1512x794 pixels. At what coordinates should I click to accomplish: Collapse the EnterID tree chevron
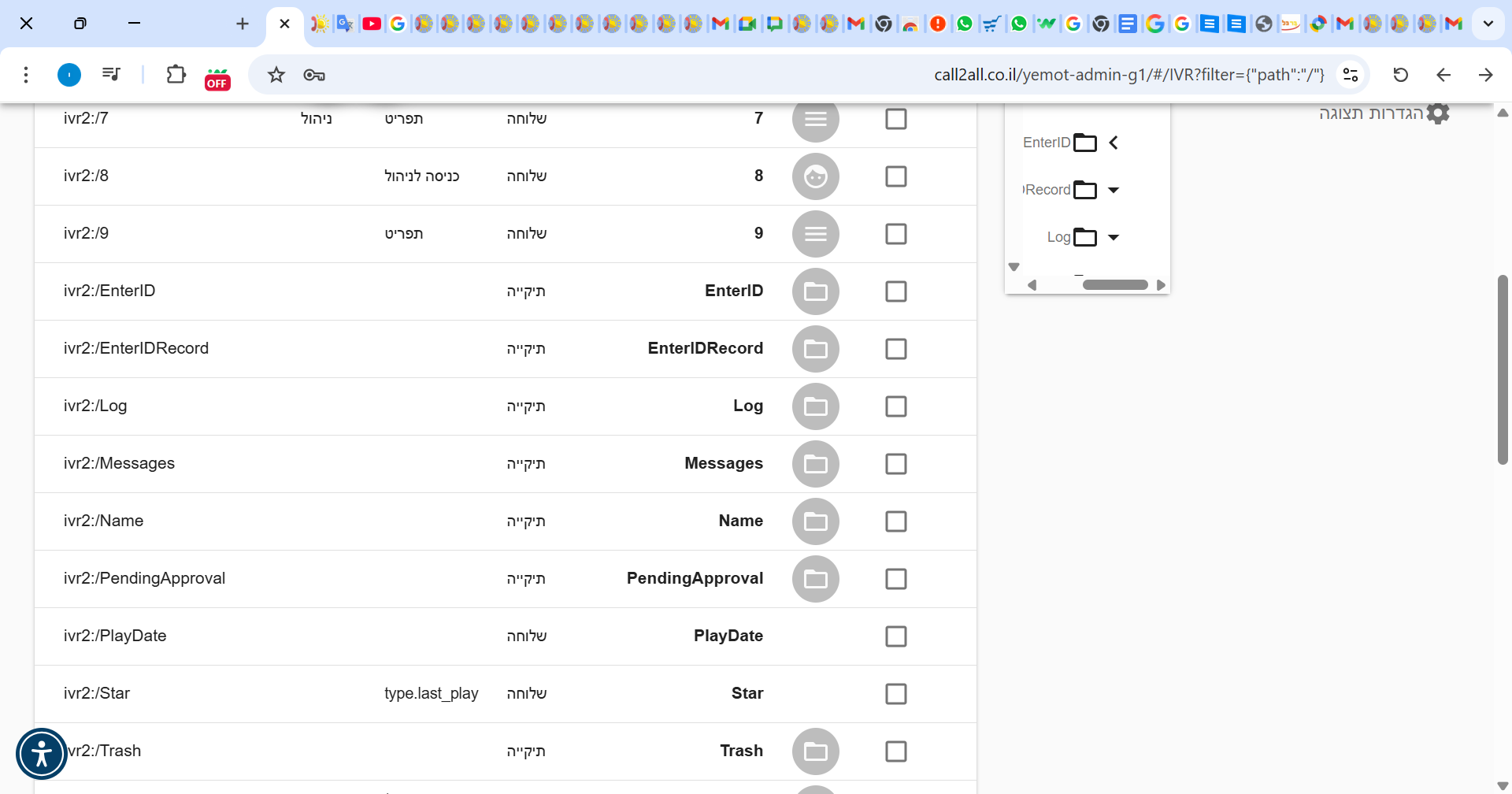coord(1114,143)
